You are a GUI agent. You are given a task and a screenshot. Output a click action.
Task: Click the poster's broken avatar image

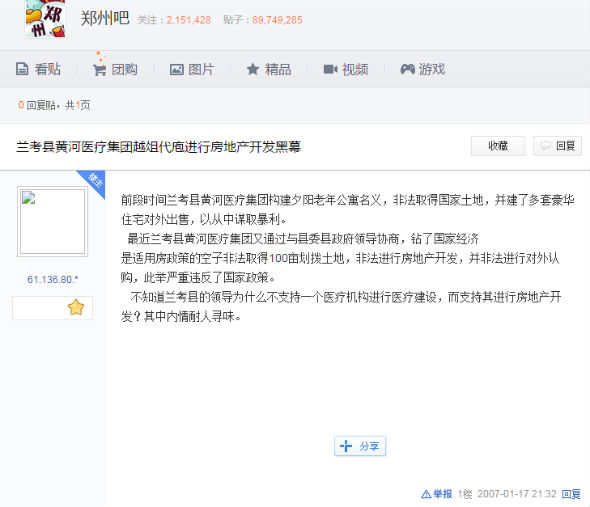52,221
